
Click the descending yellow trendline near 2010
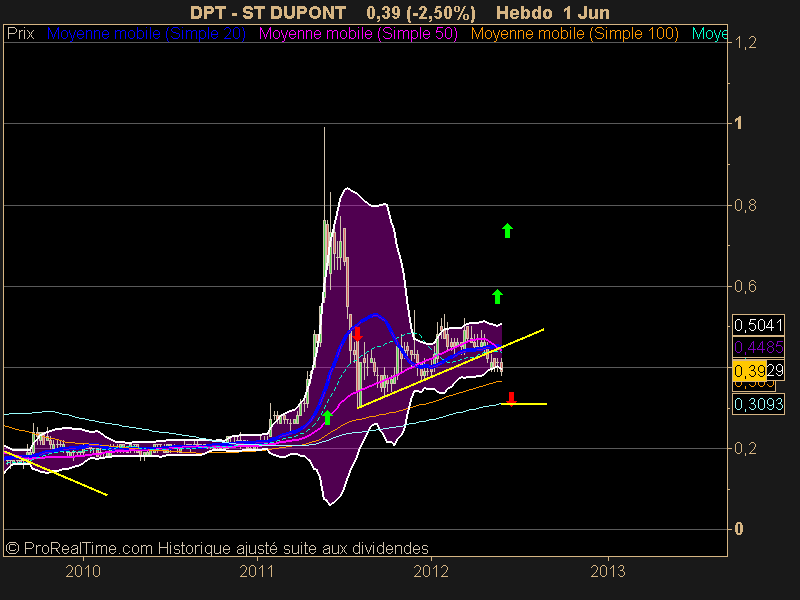[x=56, y=473]
